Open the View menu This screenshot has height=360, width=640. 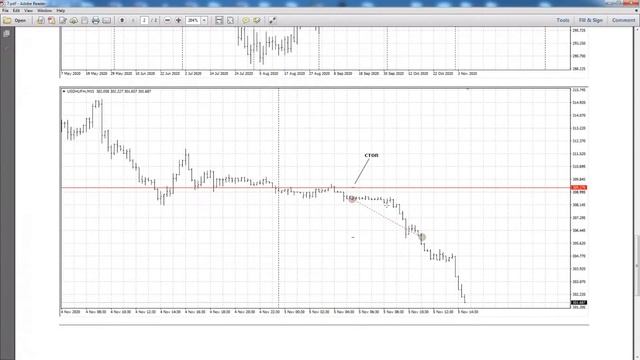coord(29,11)
